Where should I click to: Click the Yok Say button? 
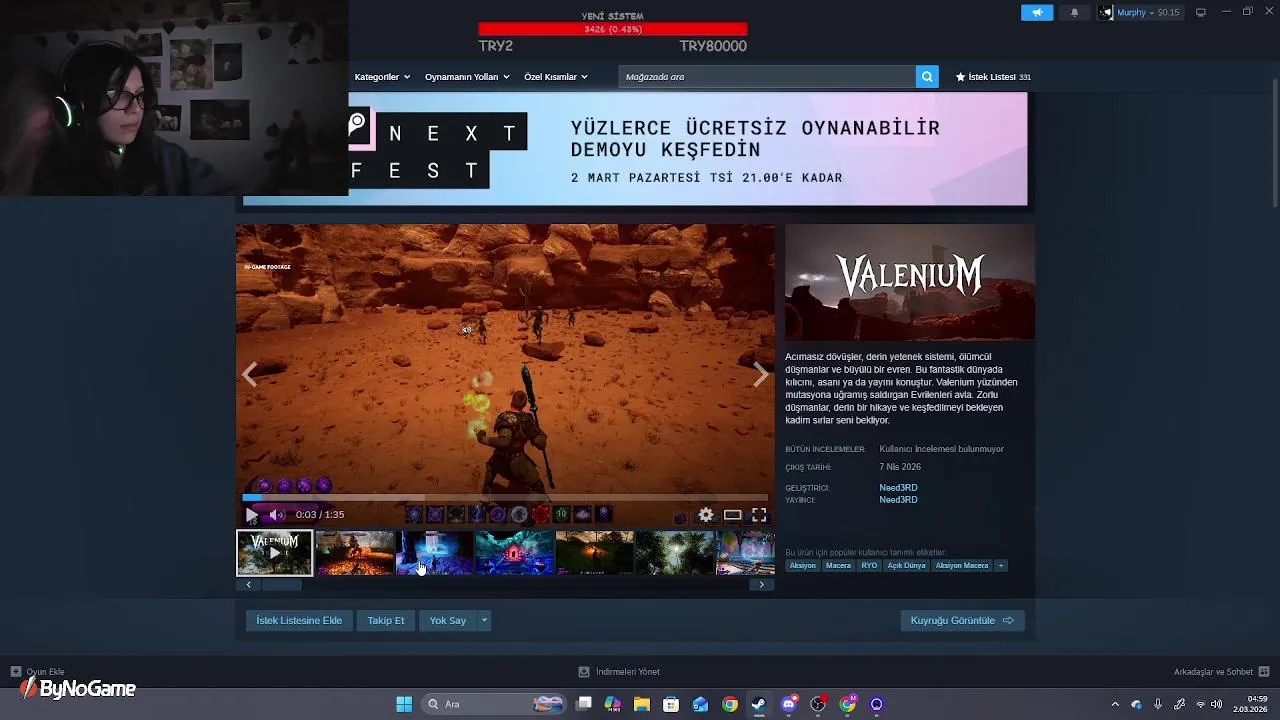click(448, 621)
